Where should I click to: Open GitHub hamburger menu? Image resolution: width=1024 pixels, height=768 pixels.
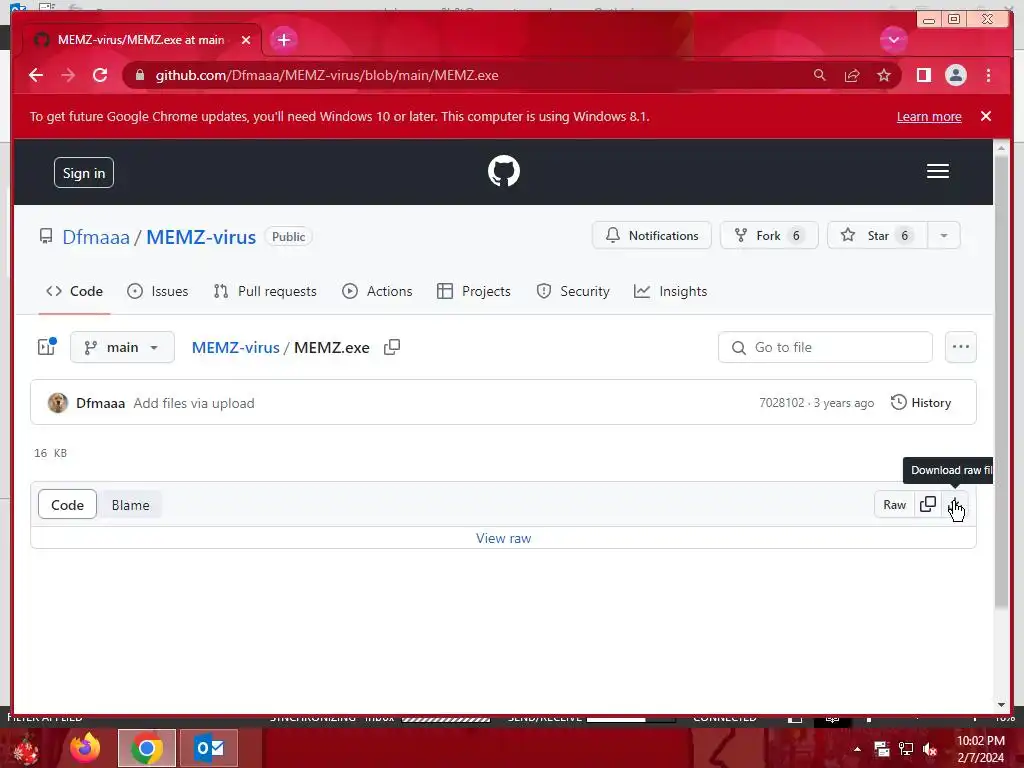(x=938, y=171)
